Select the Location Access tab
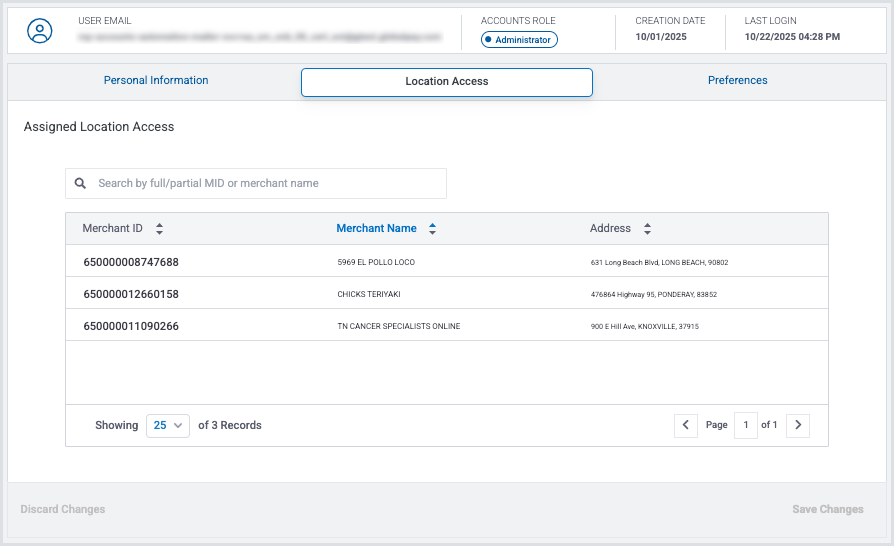This screenshot has height=546, width=894. point(446,82)
